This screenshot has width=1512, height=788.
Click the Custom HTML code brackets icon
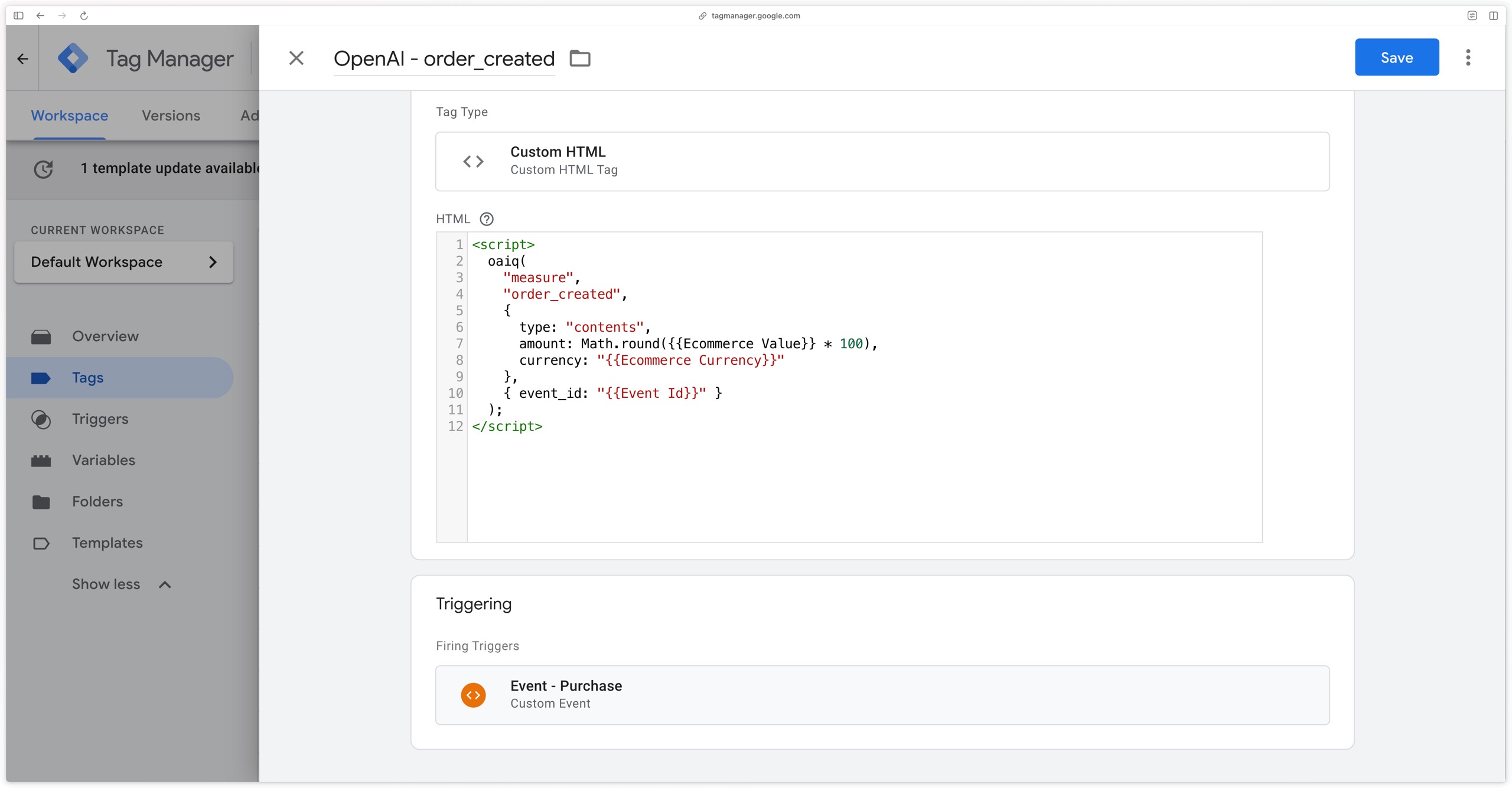(473, 161)
